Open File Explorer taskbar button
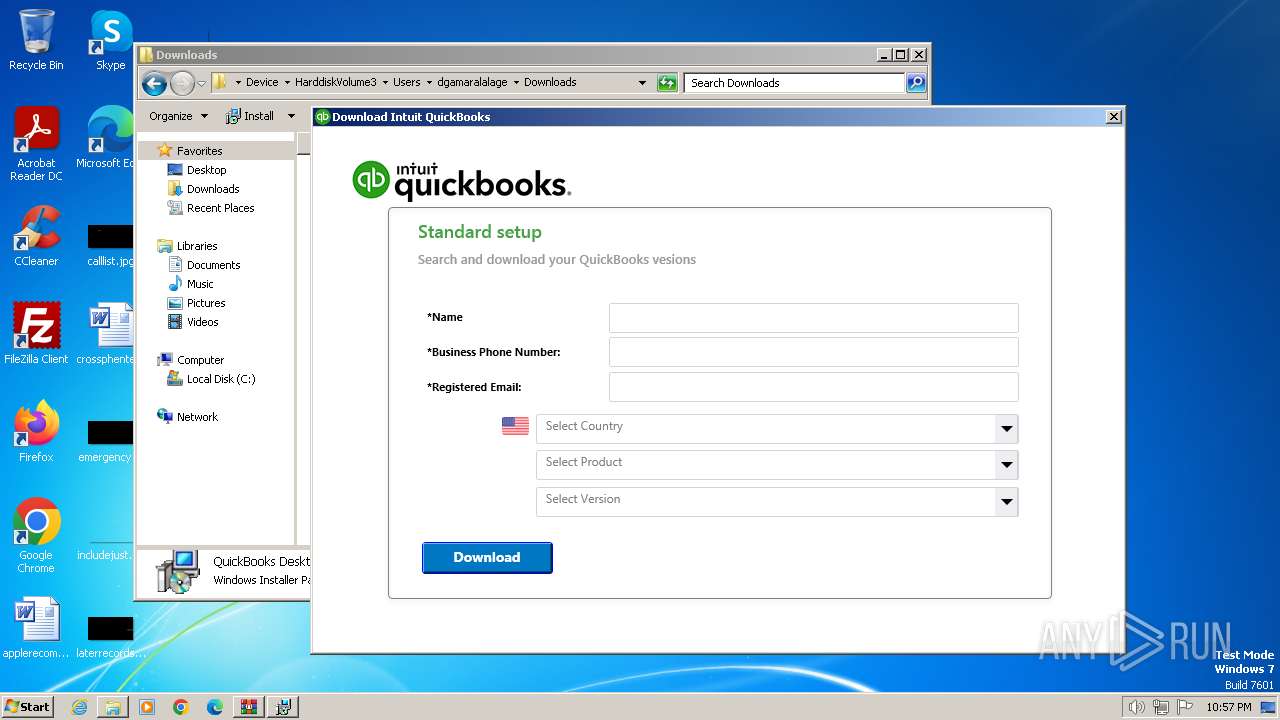Viewport: 1280px width, 720px height. [x=113, y=707]
